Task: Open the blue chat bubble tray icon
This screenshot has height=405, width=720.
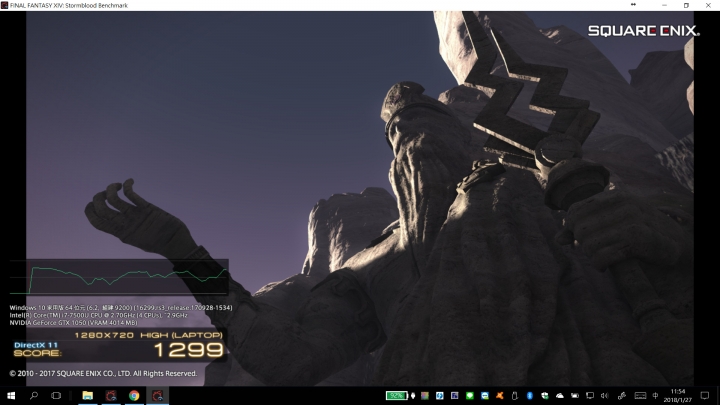Action: click(484, 395)
